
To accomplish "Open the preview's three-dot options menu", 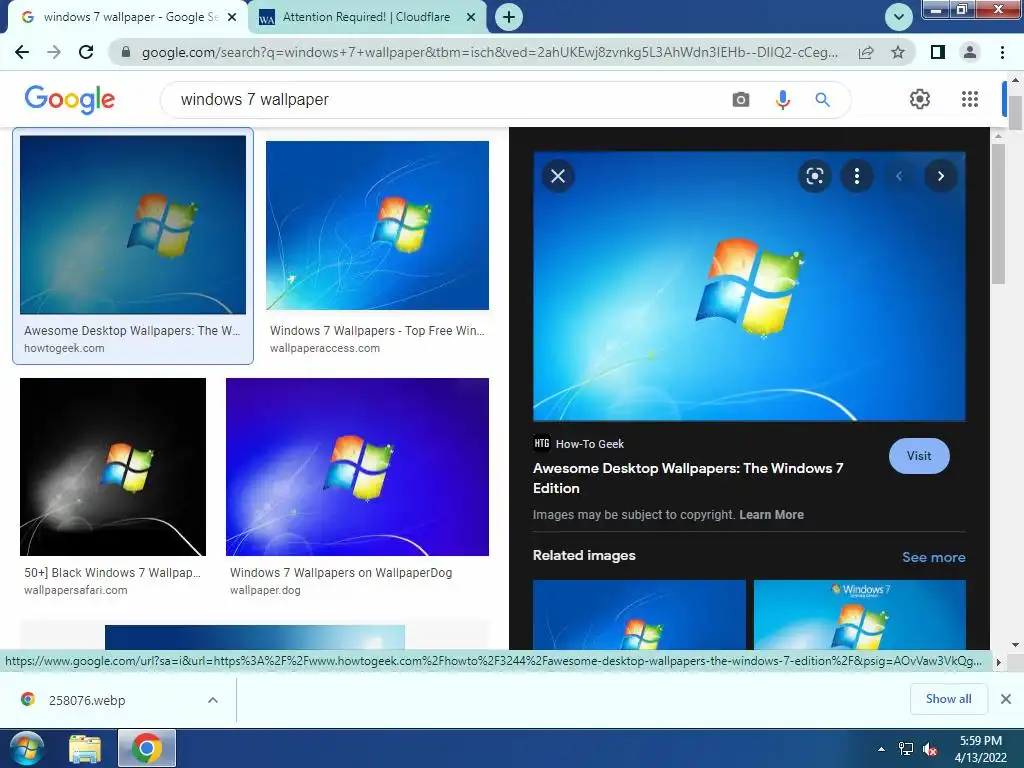I will click(857, 176).
